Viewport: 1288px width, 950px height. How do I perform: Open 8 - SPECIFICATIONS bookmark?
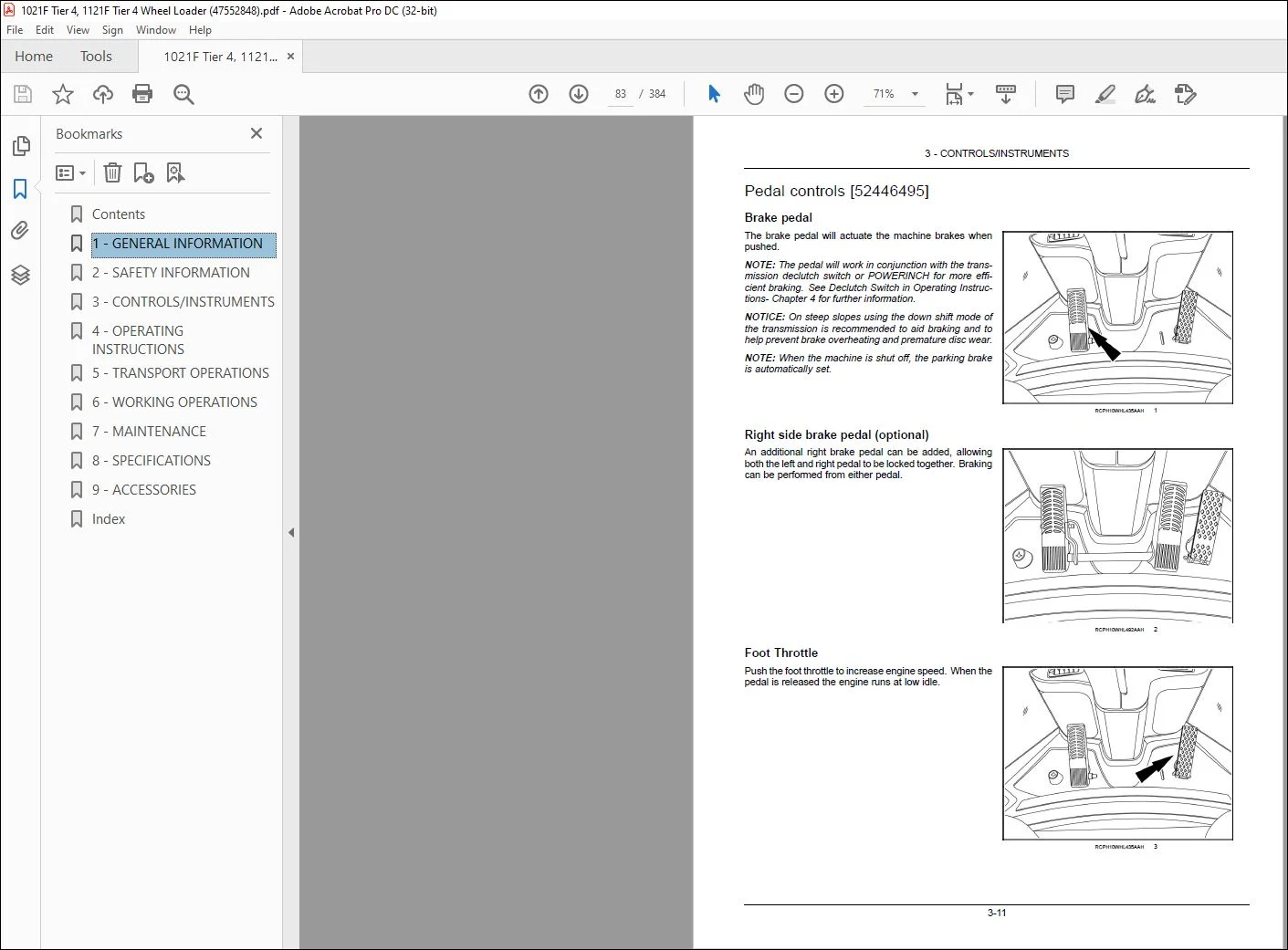[x=152, y=461]
